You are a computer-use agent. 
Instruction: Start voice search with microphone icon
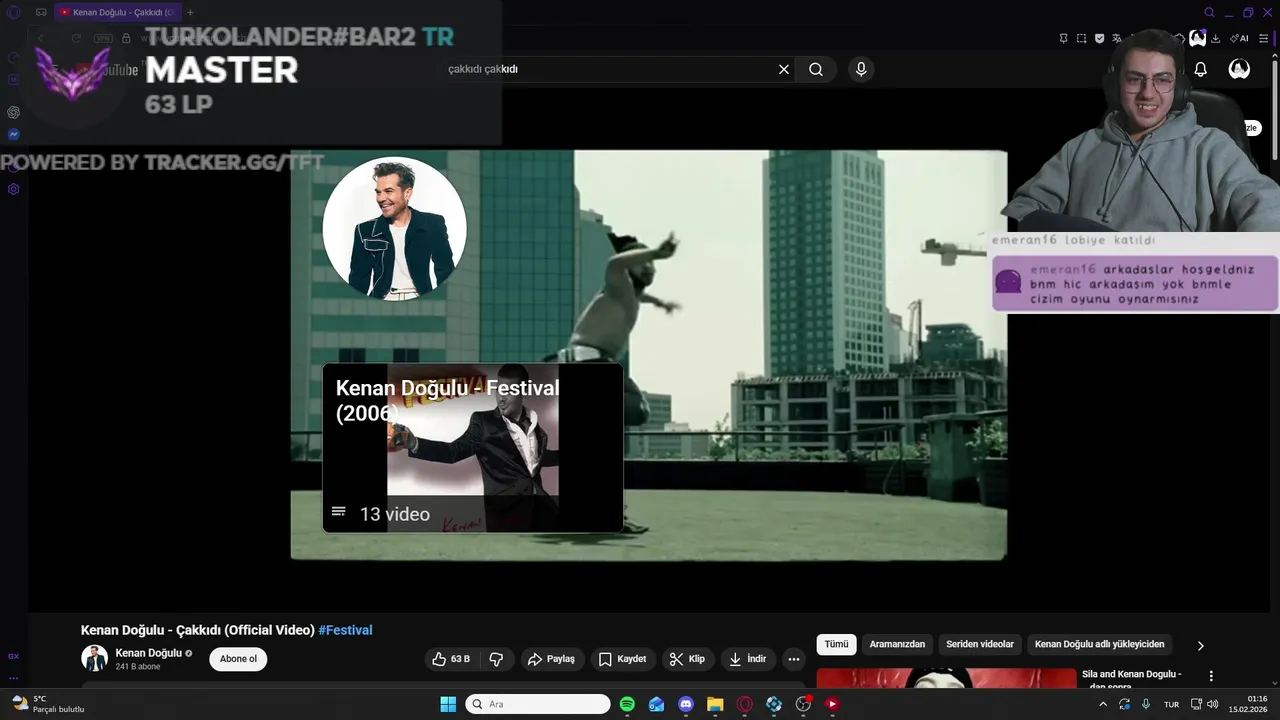[861, 69]
